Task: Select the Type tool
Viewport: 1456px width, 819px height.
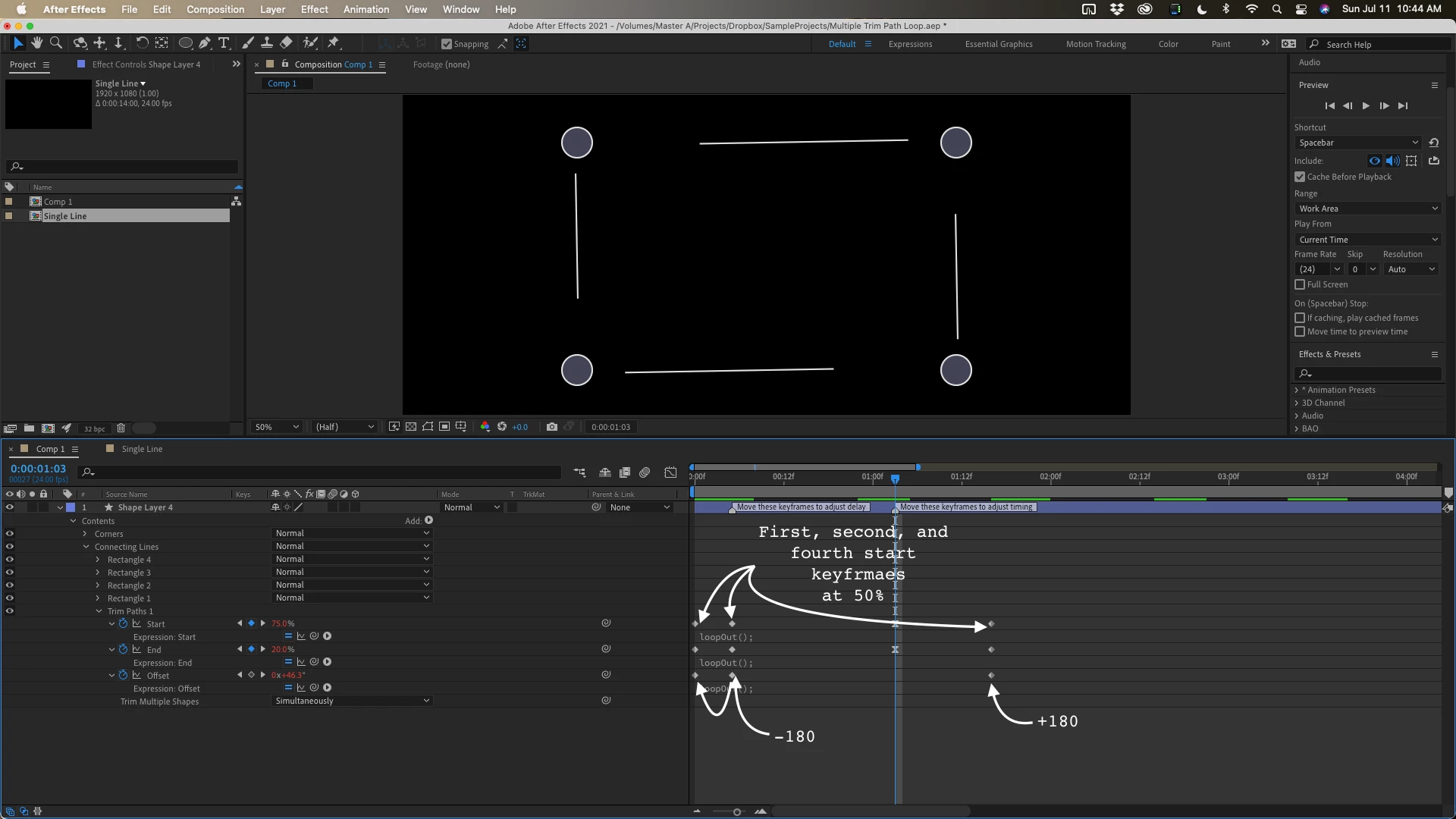Action: pos(224,43)
